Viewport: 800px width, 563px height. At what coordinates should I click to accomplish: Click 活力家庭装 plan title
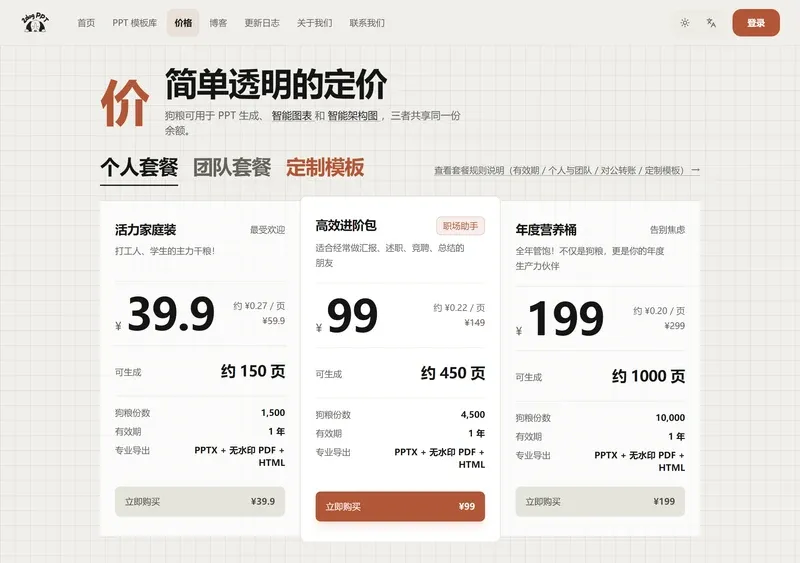pyautogui.click(x=145, y=230)
